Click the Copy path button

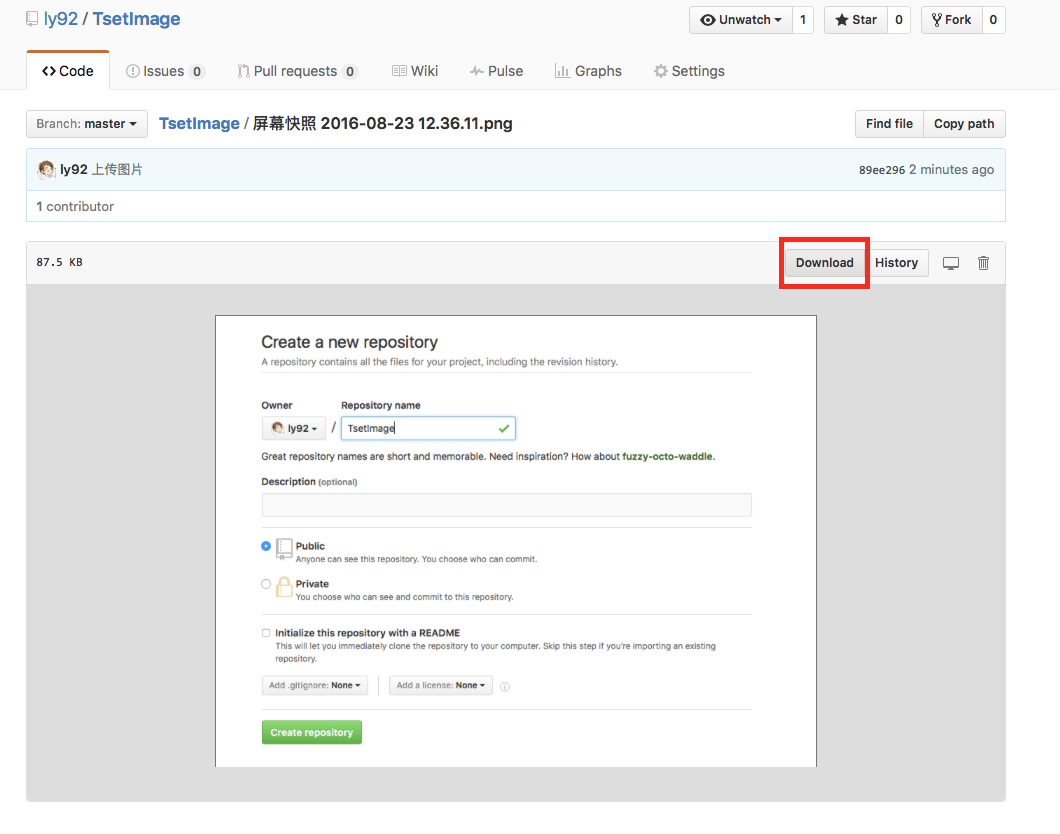[964, 124]
